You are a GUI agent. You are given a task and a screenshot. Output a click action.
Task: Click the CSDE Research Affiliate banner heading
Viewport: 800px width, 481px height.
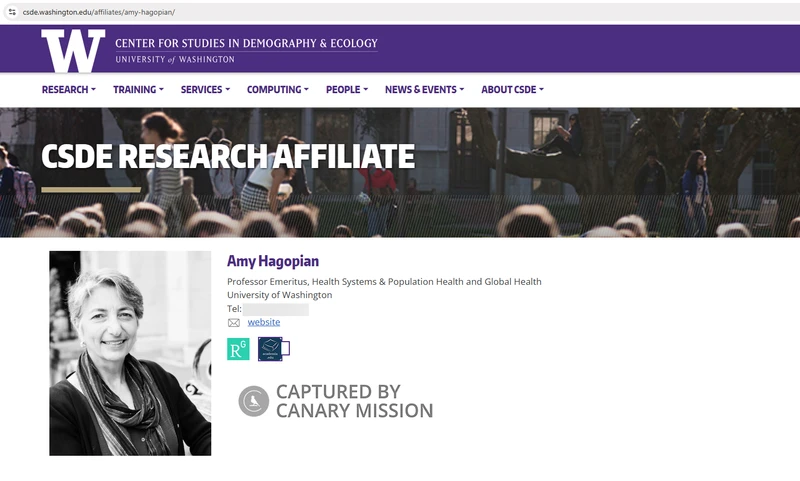click(x=228, y=156)
